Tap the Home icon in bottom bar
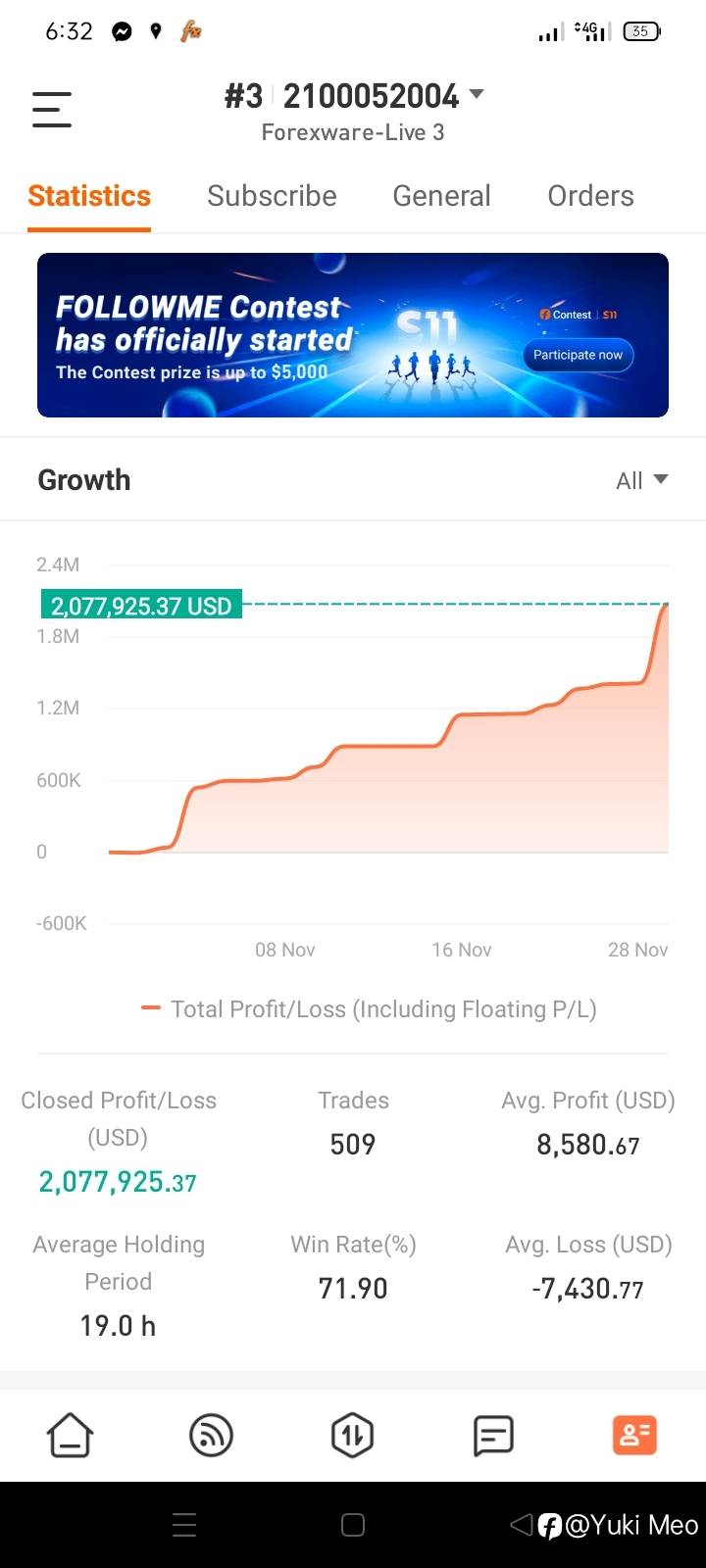The image size is (706, 1568). pos(70,1436)
